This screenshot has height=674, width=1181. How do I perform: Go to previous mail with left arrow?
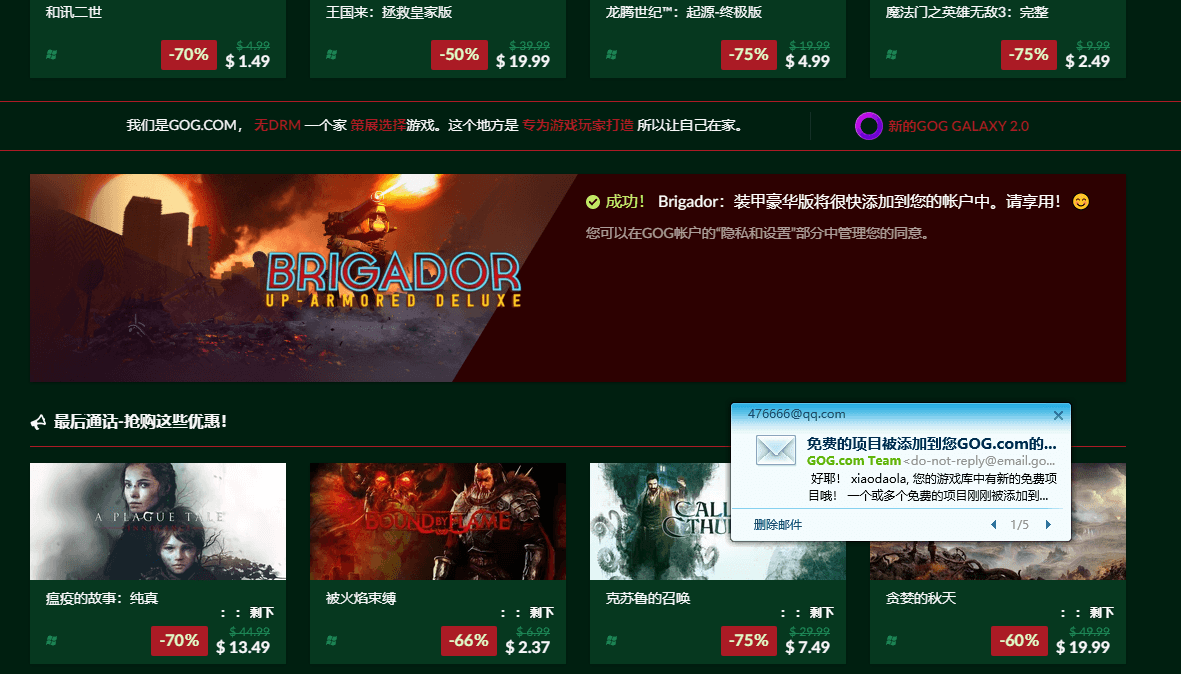pos(993,524)
